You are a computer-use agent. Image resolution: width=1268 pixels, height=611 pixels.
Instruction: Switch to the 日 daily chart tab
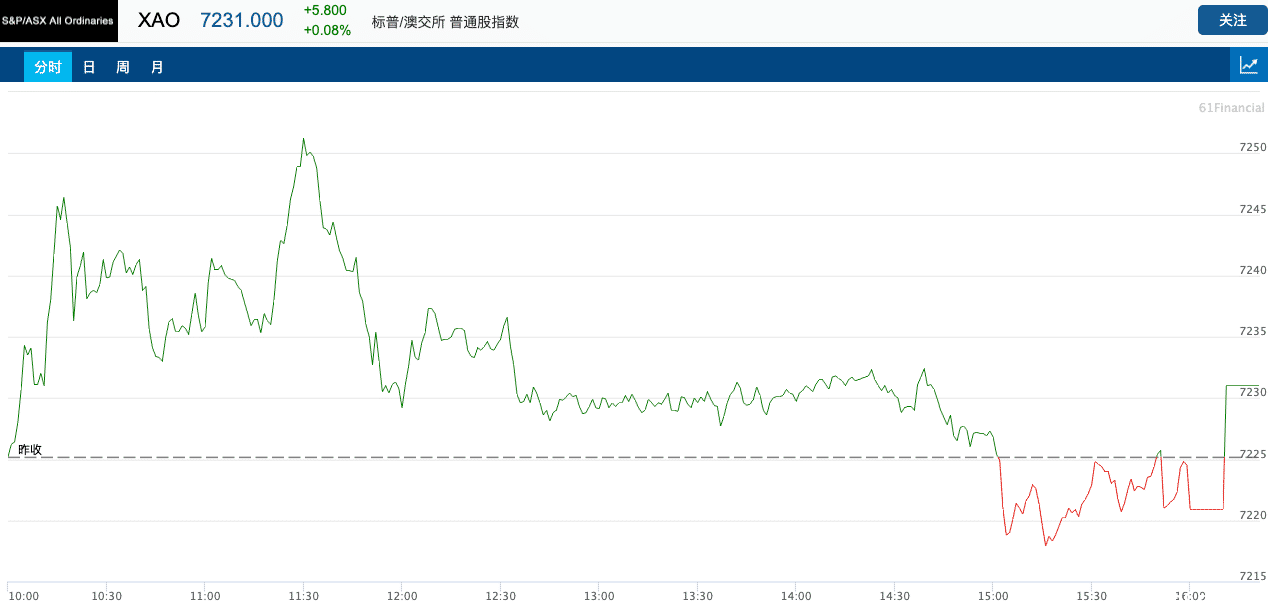[89, 67]
